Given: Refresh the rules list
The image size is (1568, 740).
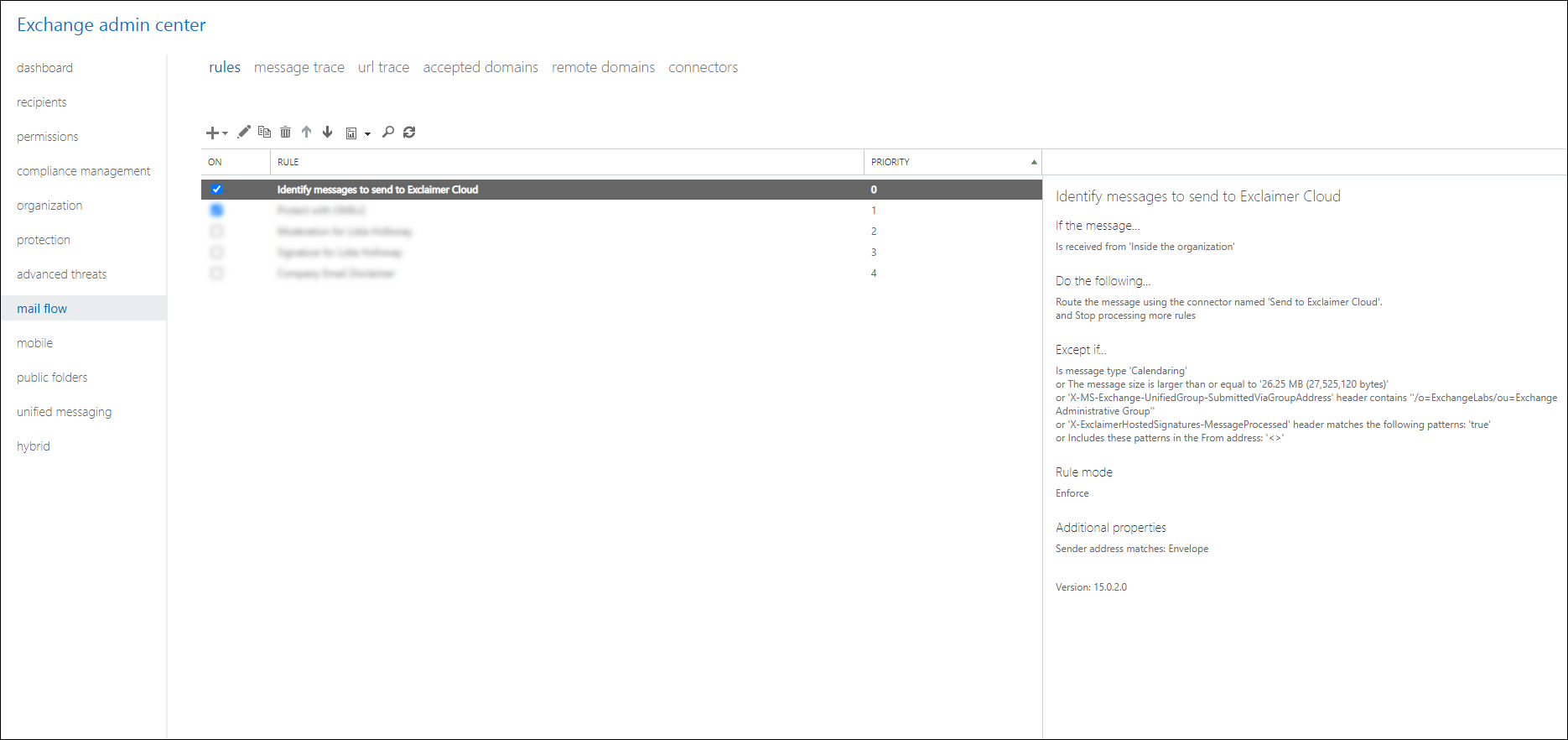Looking at the screenshot, I should [x=409, y=132].
